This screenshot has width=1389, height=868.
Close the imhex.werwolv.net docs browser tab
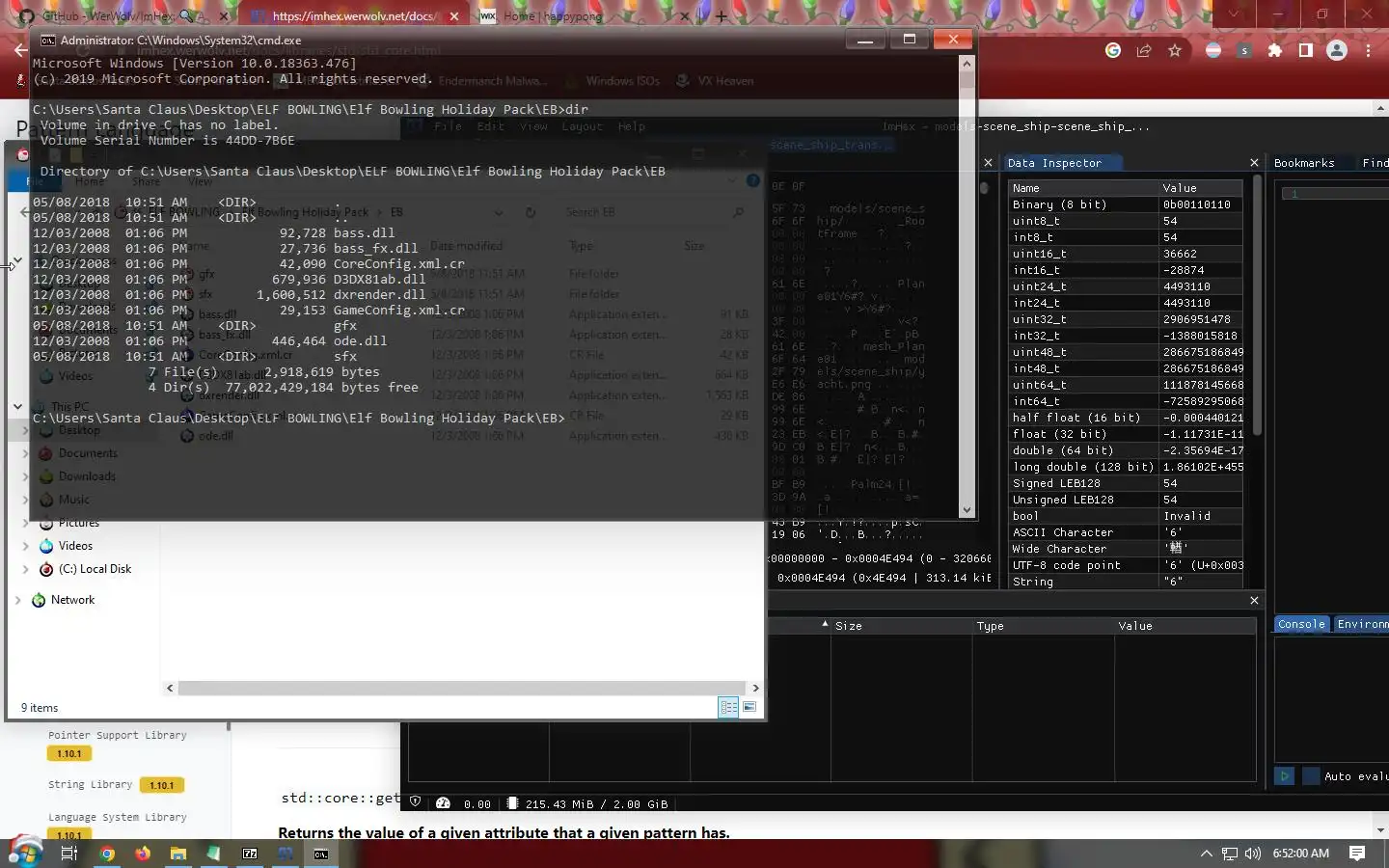point(454,16)
